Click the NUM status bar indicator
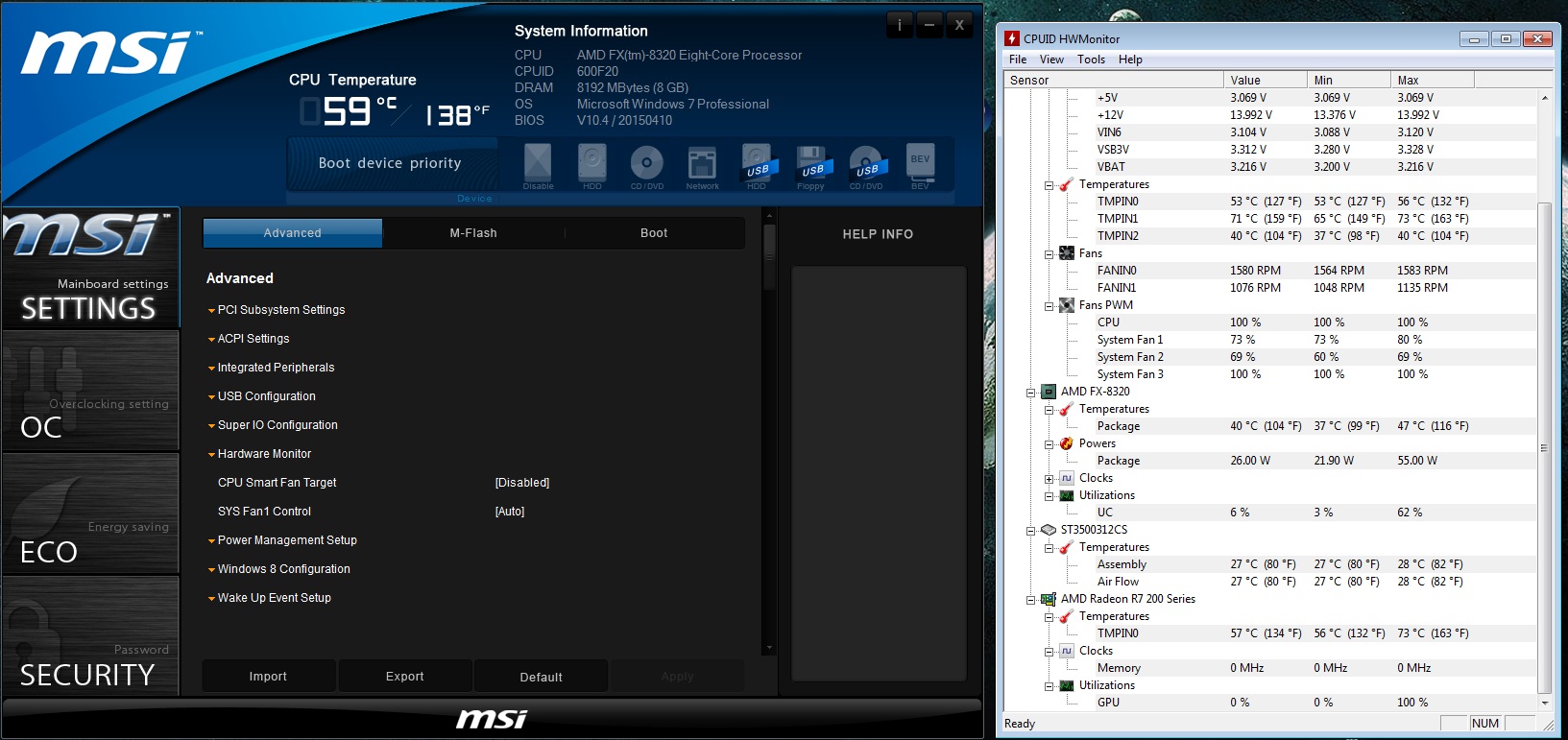This screenshot has width=1568, height=740. pyautogui.click(x=1484, y=724)
